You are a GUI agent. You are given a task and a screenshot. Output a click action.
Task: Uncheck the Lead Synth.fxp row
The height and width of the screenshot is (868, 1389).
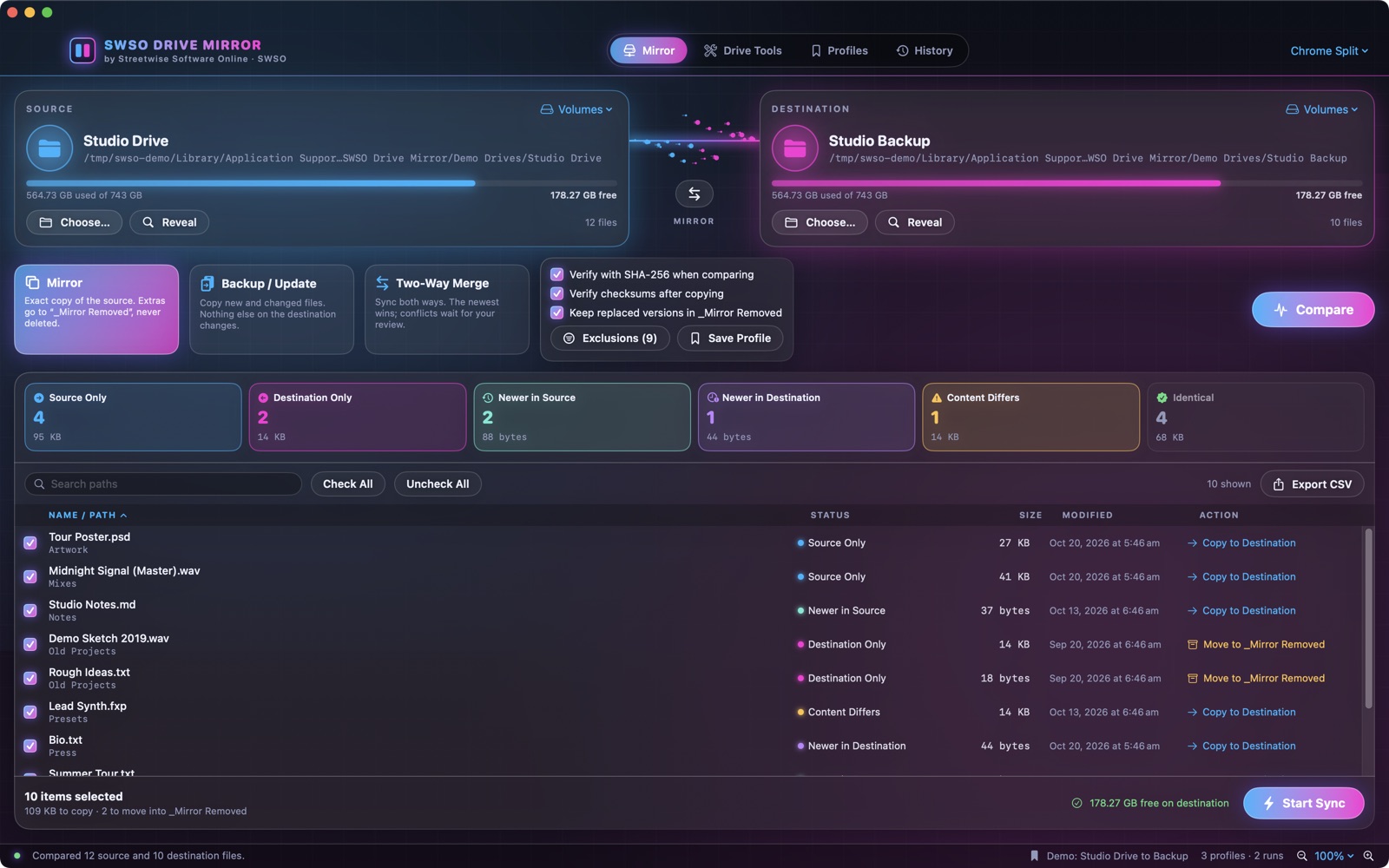(30, 713)
